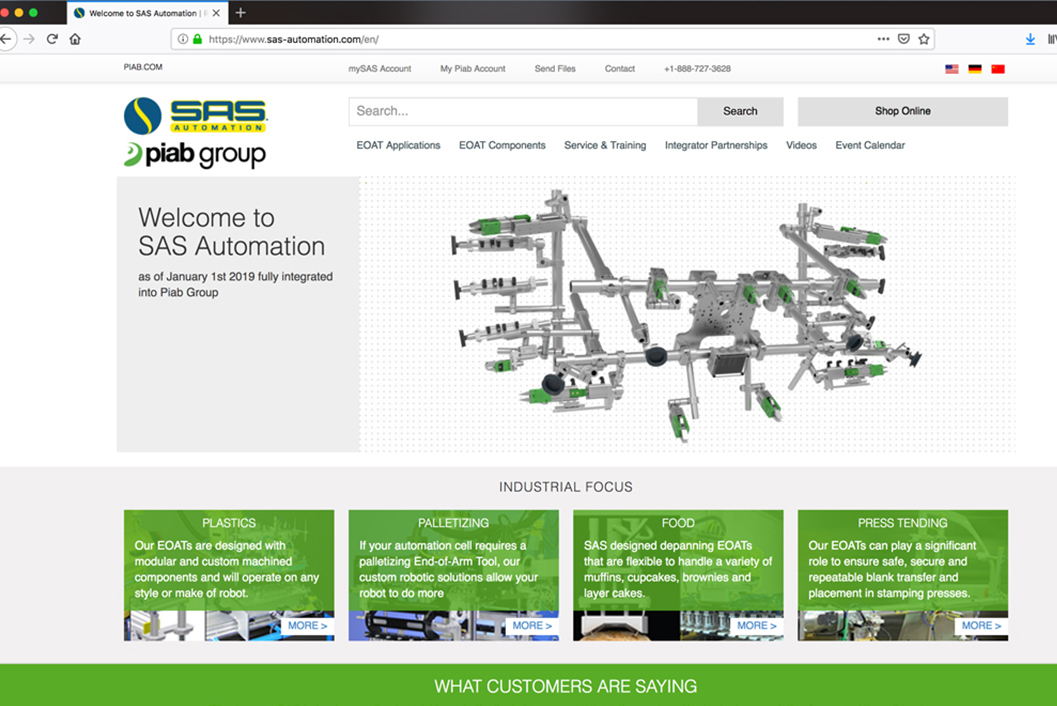Click the PRESS TENDING card title
Image resolution: width=1057 pixels, height=706 pixels.
click(x=903, y=523)
